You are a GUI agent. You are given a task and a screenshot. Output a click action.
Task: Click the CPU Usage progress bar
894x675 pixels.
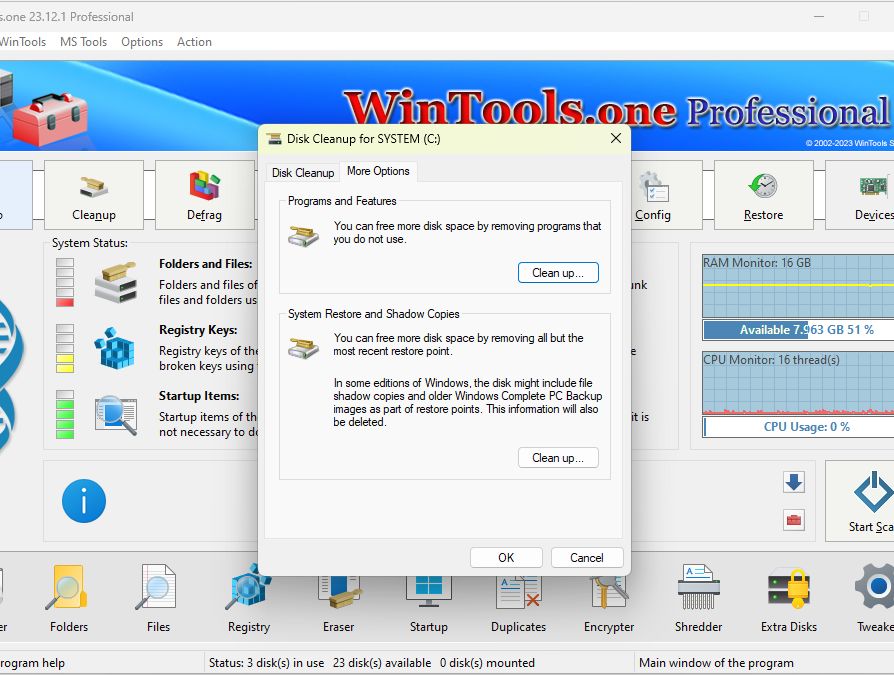point(799,427)
